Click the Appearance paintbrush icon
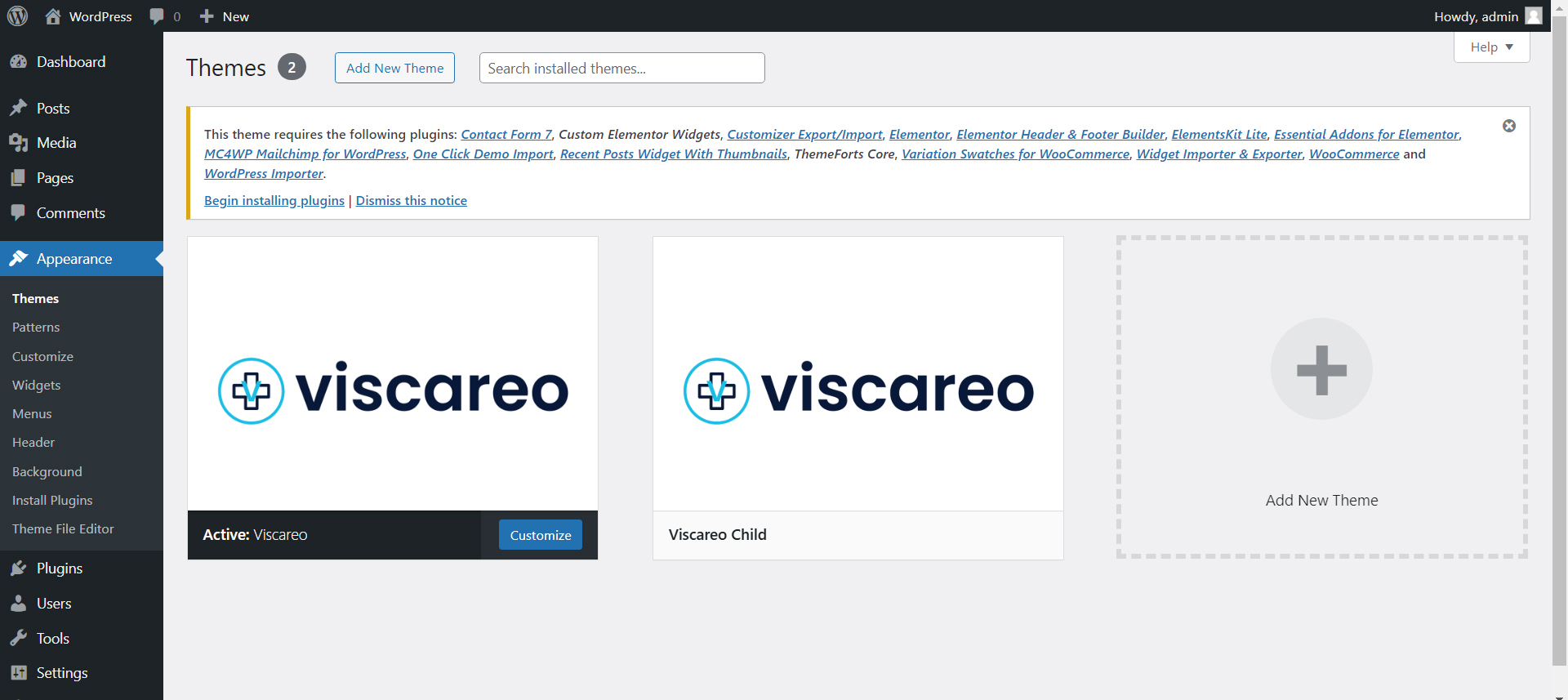 (18, 259)
